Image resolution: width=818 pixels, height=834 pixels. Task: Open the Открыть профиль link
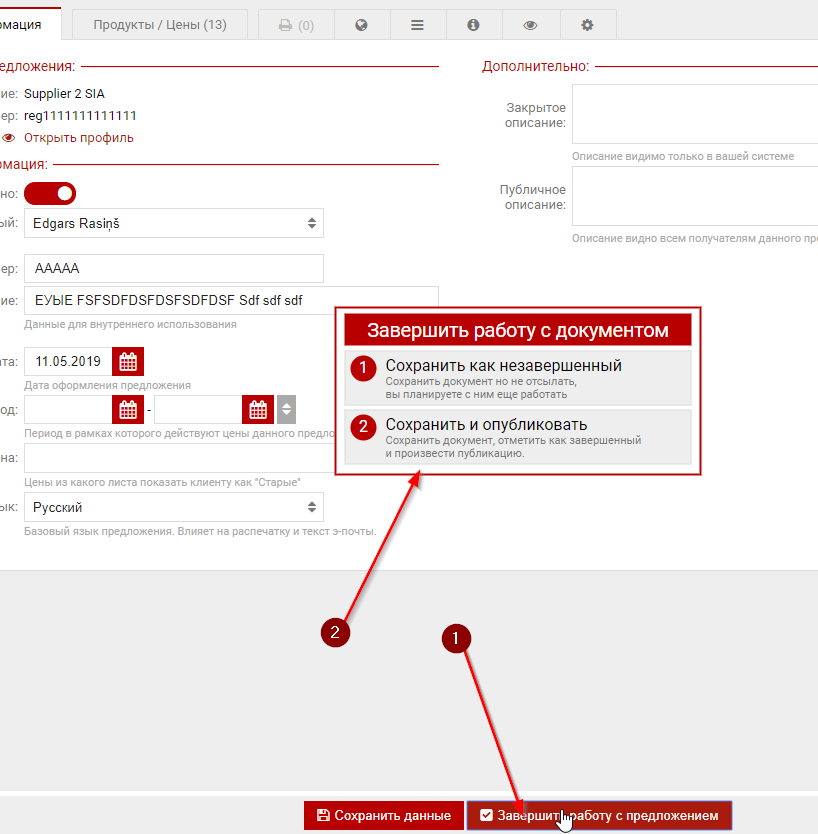click(78, 138)
